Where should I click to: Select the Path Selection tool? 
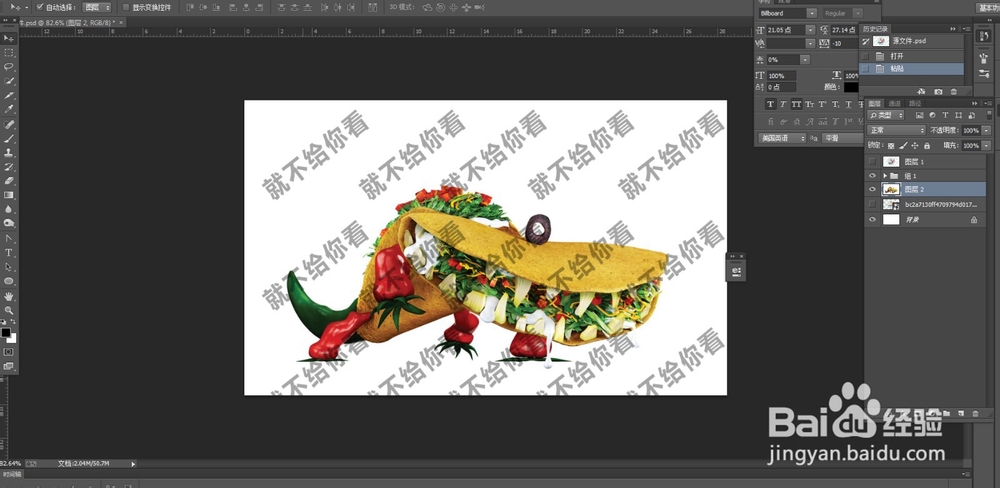(9, 267)
